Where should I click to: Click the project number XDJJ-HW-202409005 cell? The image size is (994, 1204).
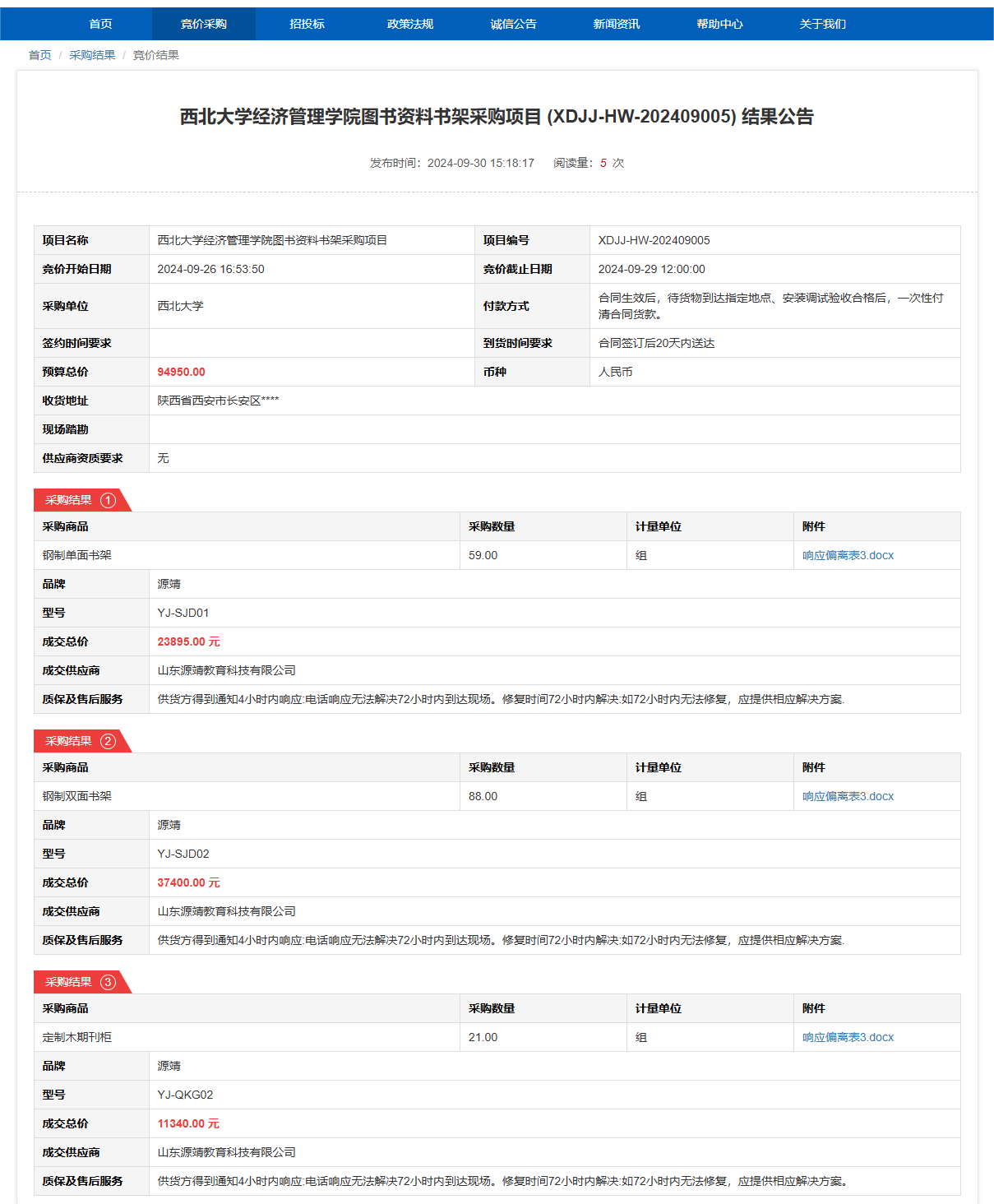point(654,240)
